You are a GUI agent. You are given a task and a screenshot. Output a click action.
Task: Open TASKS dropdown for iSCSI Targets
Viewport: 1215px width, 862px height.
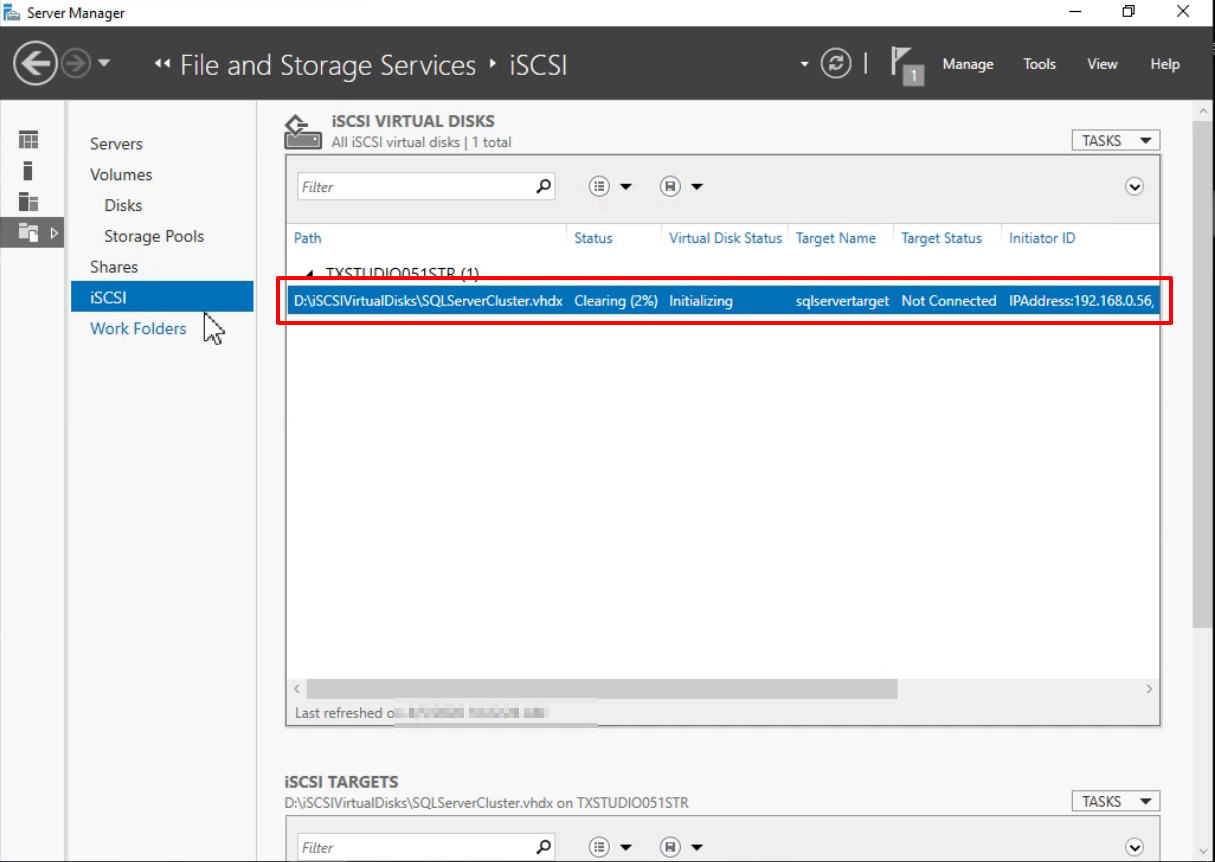coord(1116,801)
